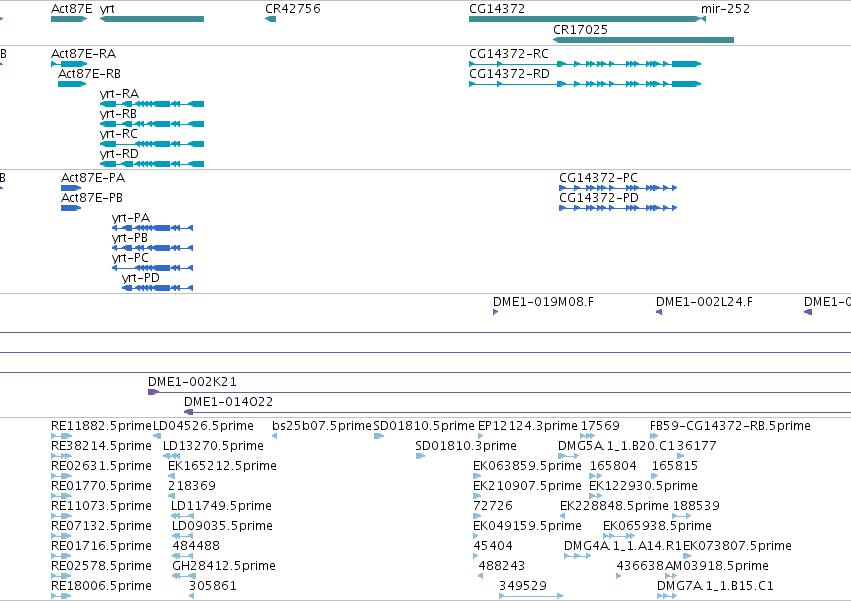This screenshot has width=851, height=601.
Task: Click the LD11749.5prime EST label
Action: click(x=221, y=506)
